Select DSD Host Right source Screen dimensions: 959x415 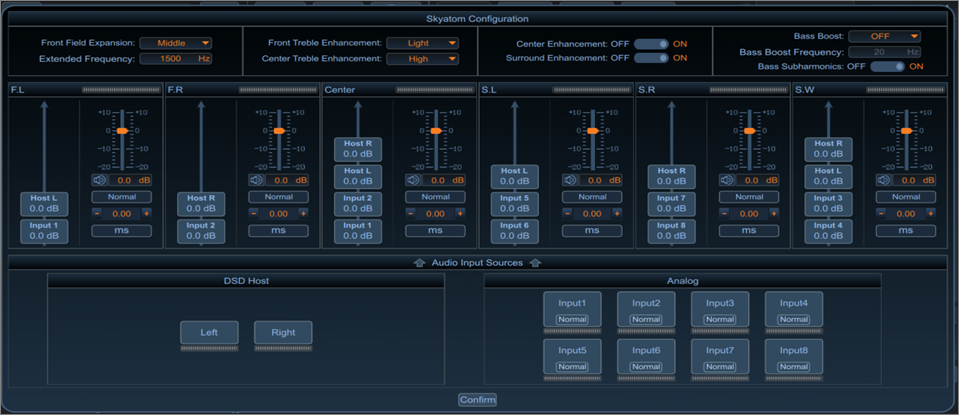pos(283,332)
